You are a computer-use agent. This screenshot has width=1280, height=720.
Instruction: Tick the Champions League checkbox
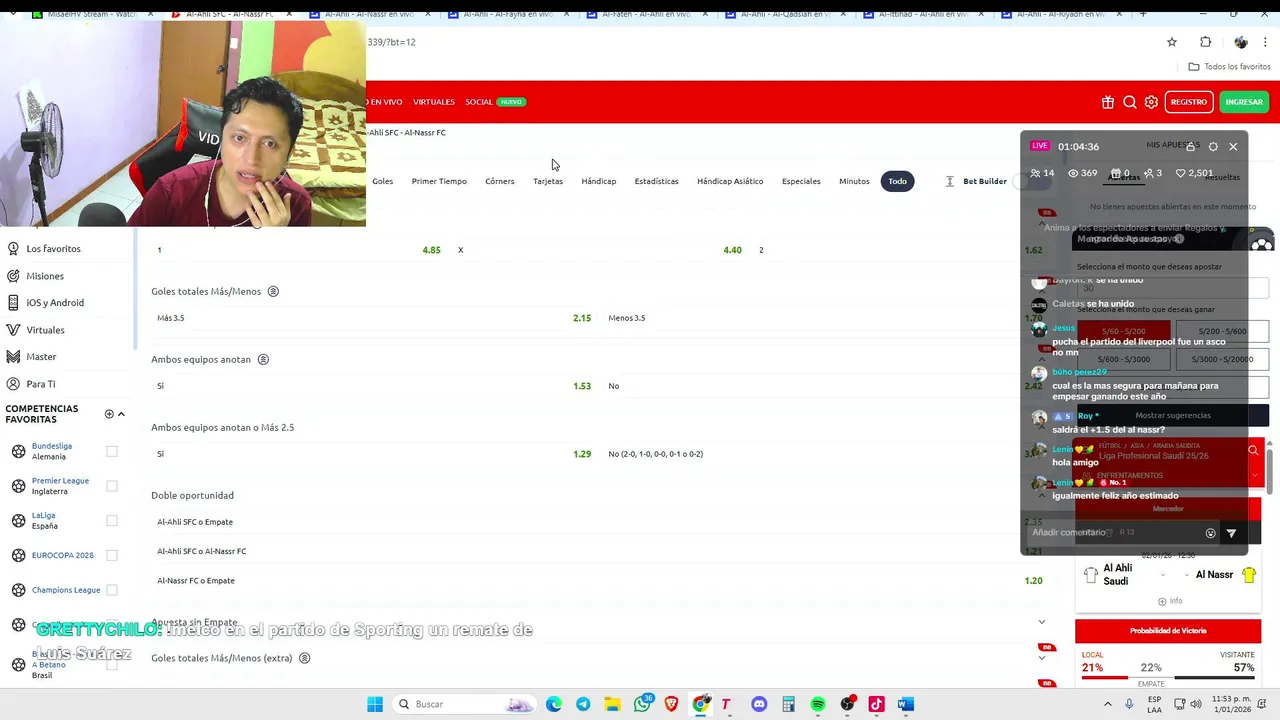point(112,590)
